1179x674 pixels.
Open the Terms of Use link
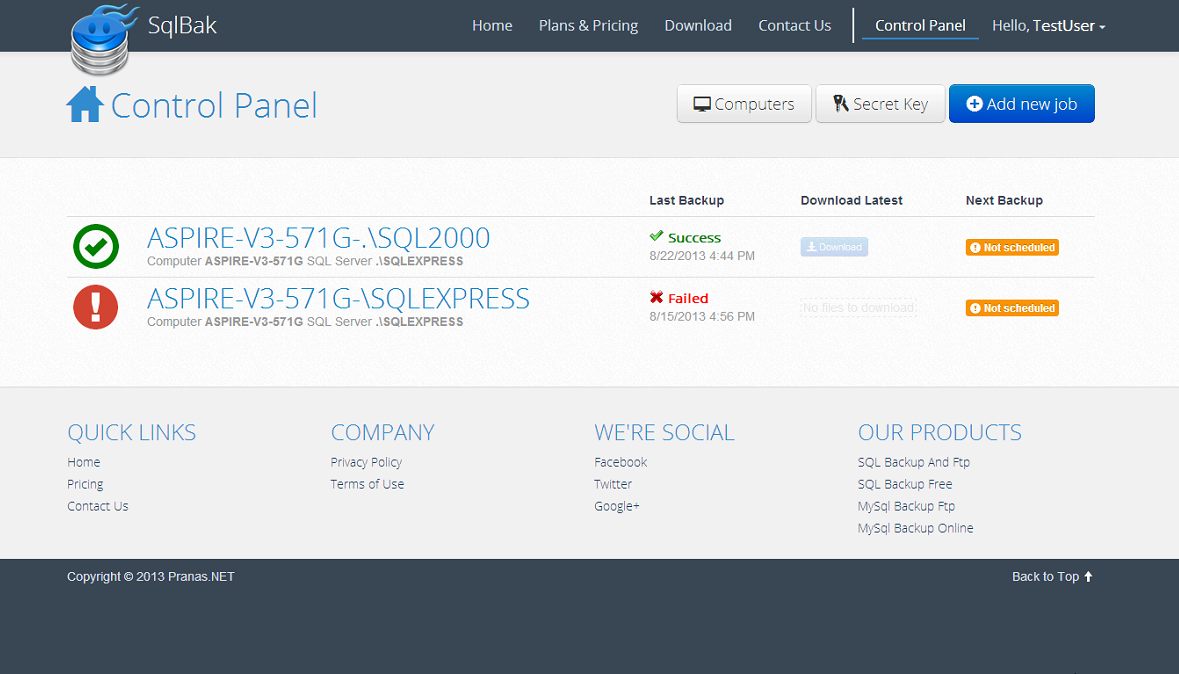[x=367, y=484]
